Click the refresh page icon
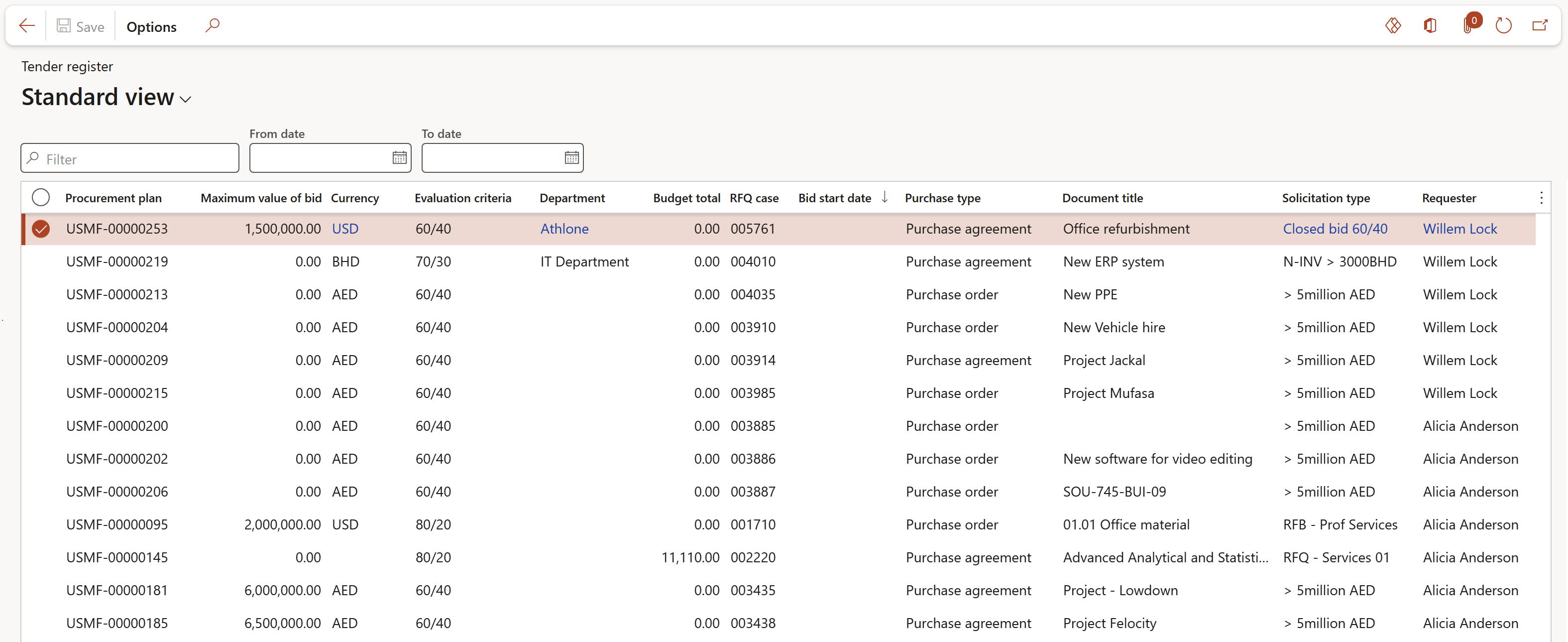 (x=1503, y=25)
